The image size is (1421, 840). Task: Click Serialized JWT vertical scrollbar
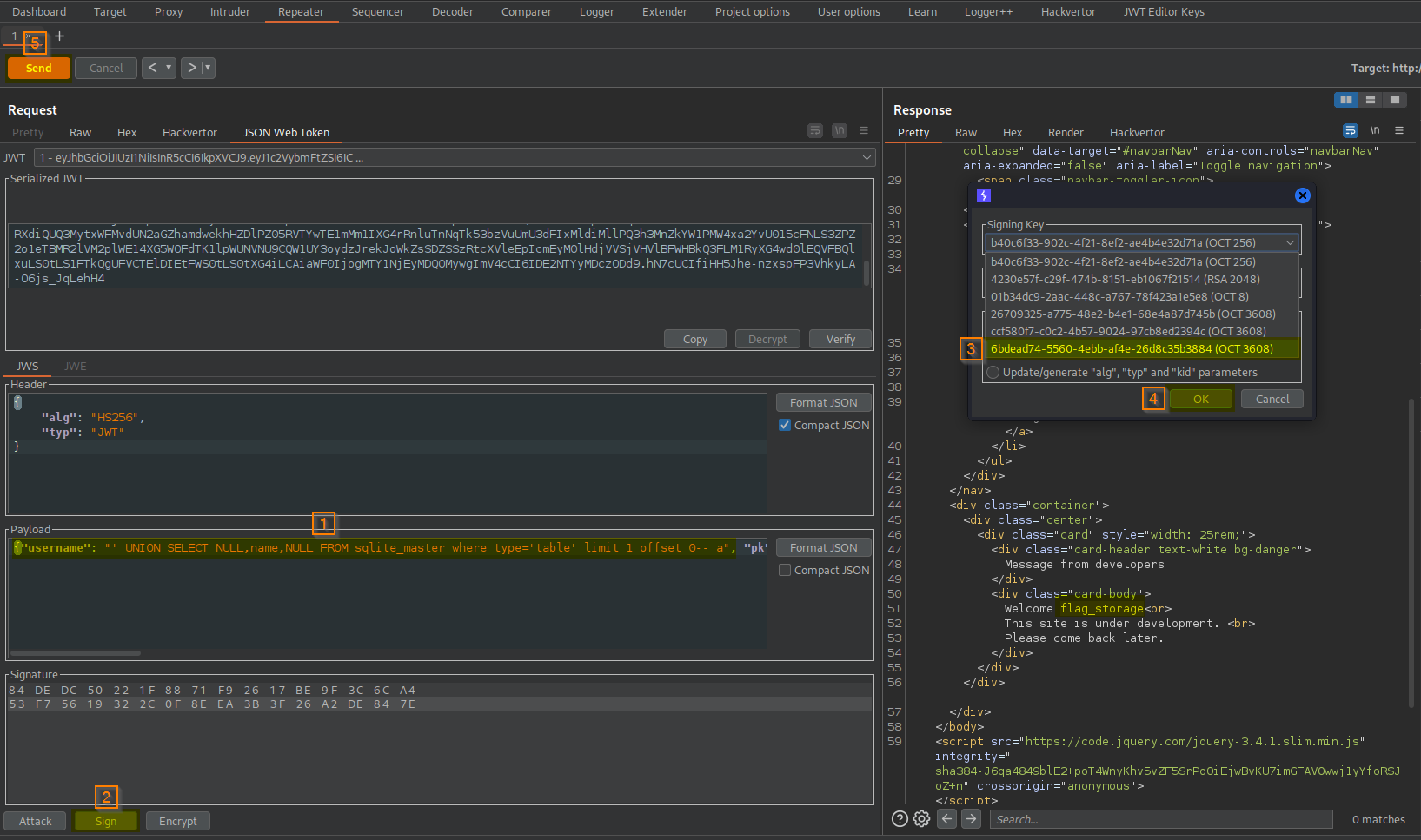click(867, 274)
